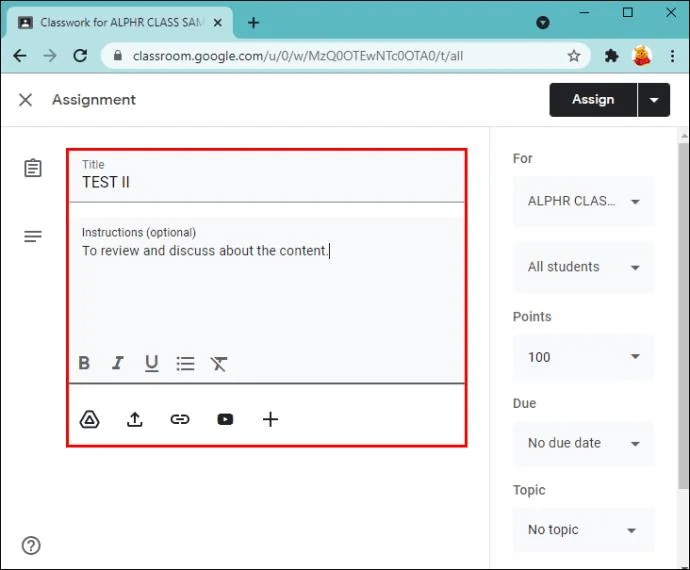
Task: Open the Chrome three-dot menu
Action: click(x=672, y=56)
